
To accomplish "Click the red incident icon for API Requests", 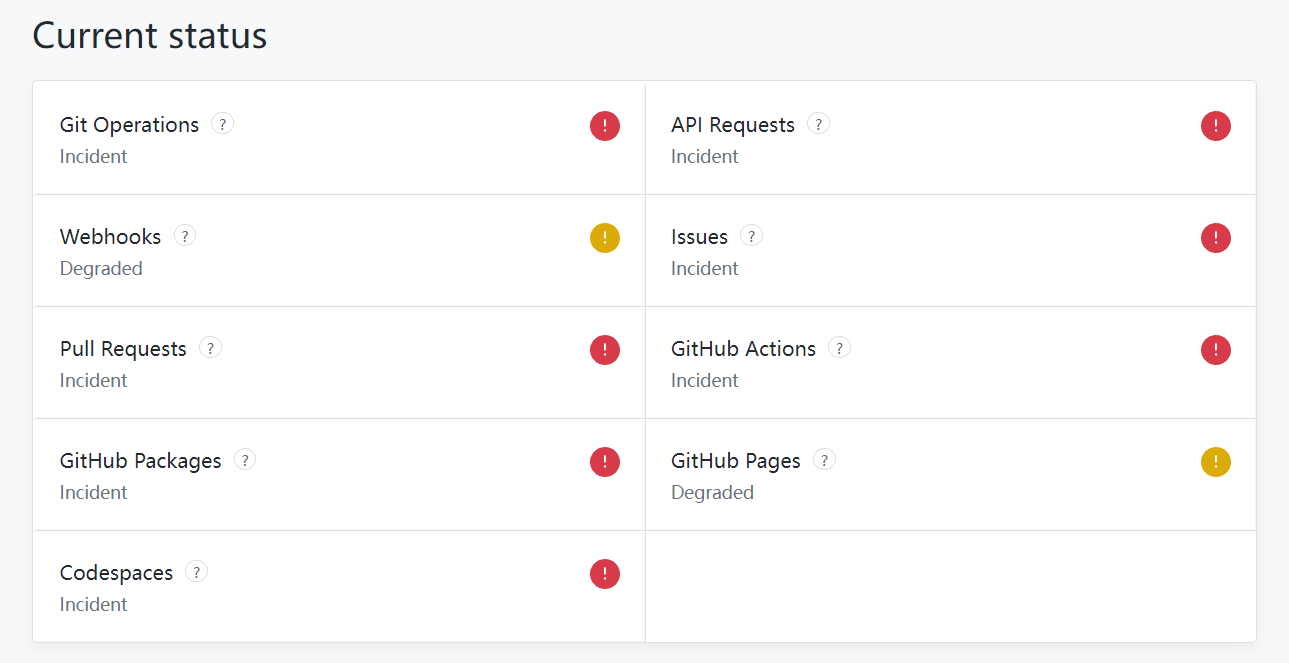I will click(x=1216, y=126).
